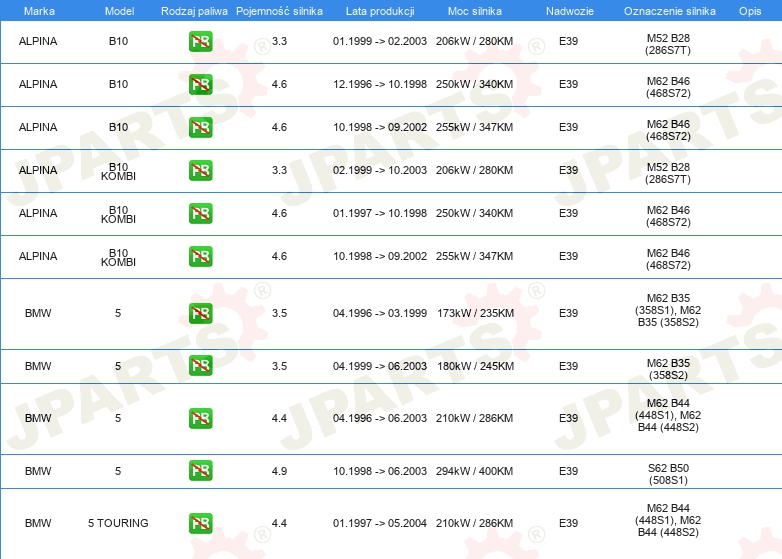Click the Lata produkcji column header
The width and height of the screenshot is (782, 559).
pyautogui.click(x=380, y=11)
